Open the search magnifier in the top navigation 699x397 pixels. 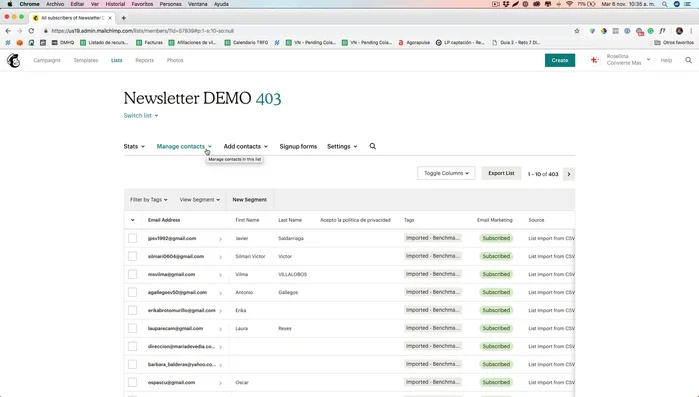(688, 60)
